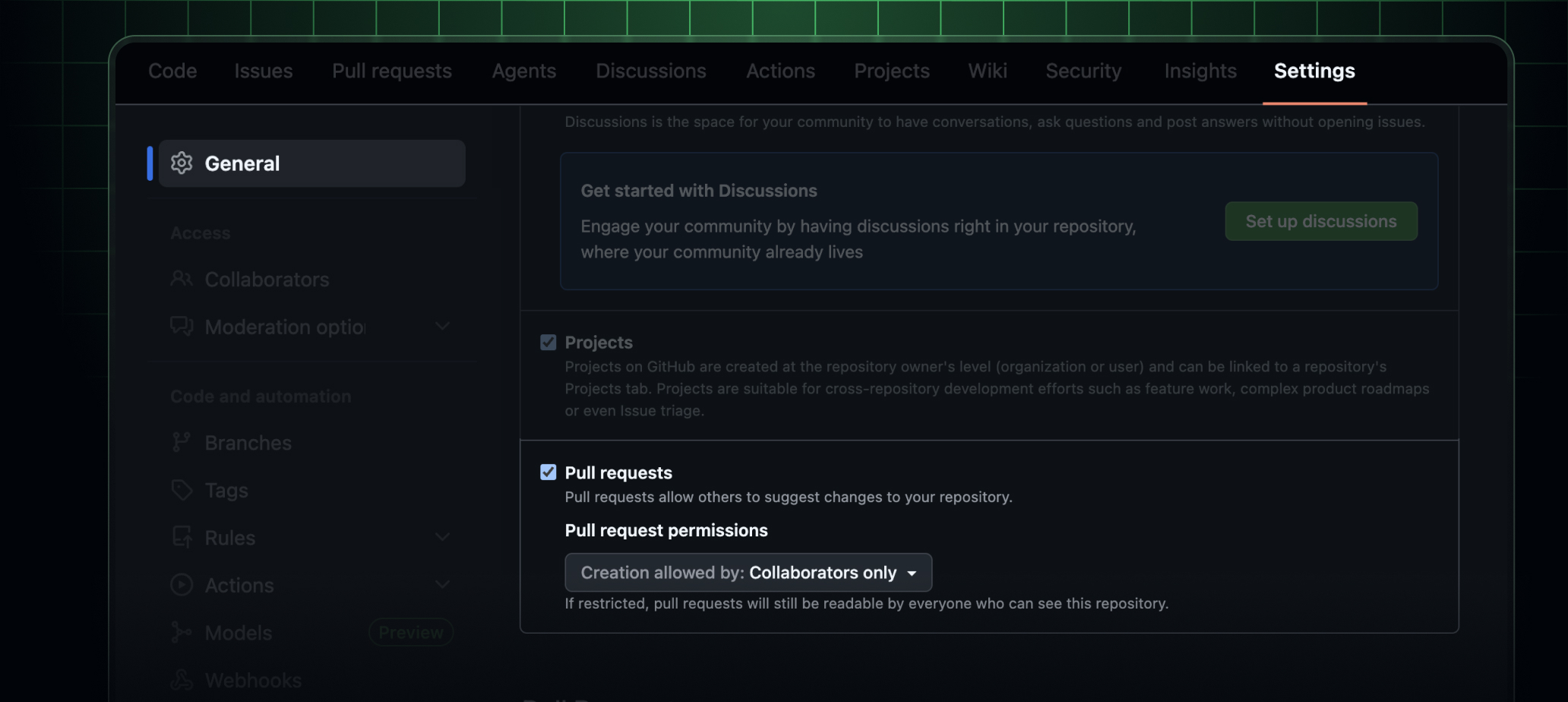Switch to the Security tab
The width and height of the screenshot is (1568, 702).
coord(1083,71)
